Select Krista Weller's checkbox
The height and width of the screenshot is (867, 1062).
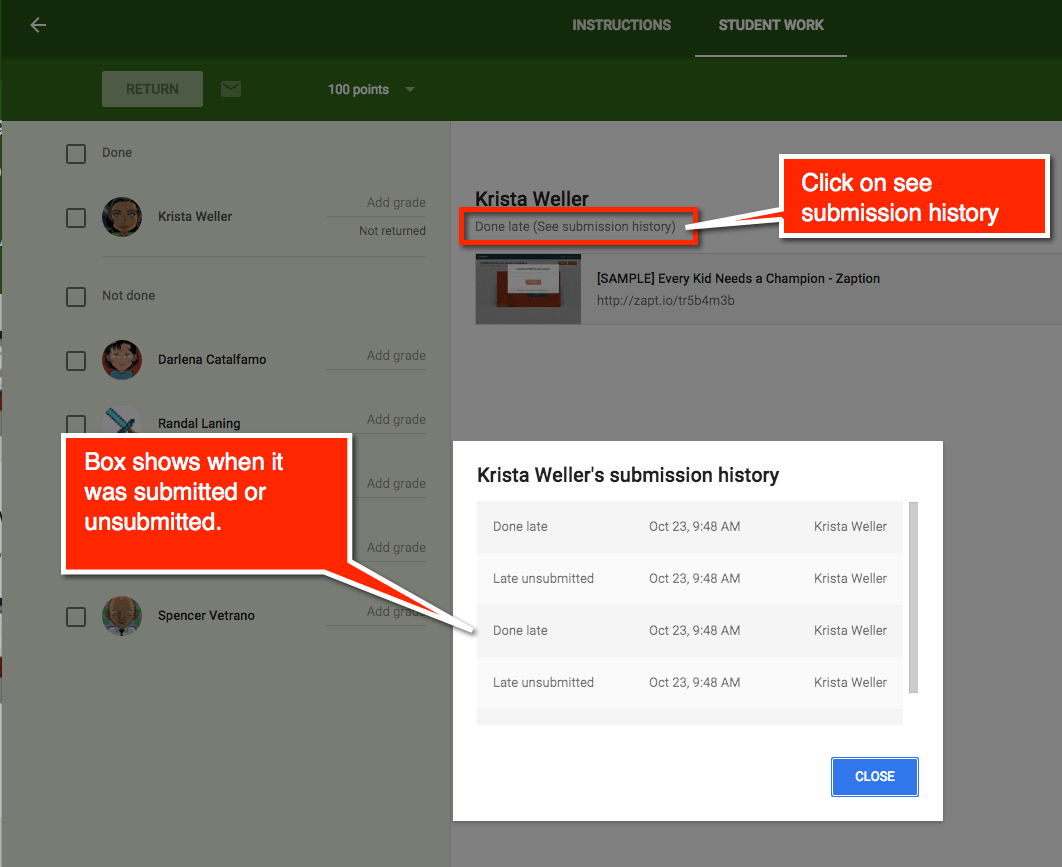(76, 218)
